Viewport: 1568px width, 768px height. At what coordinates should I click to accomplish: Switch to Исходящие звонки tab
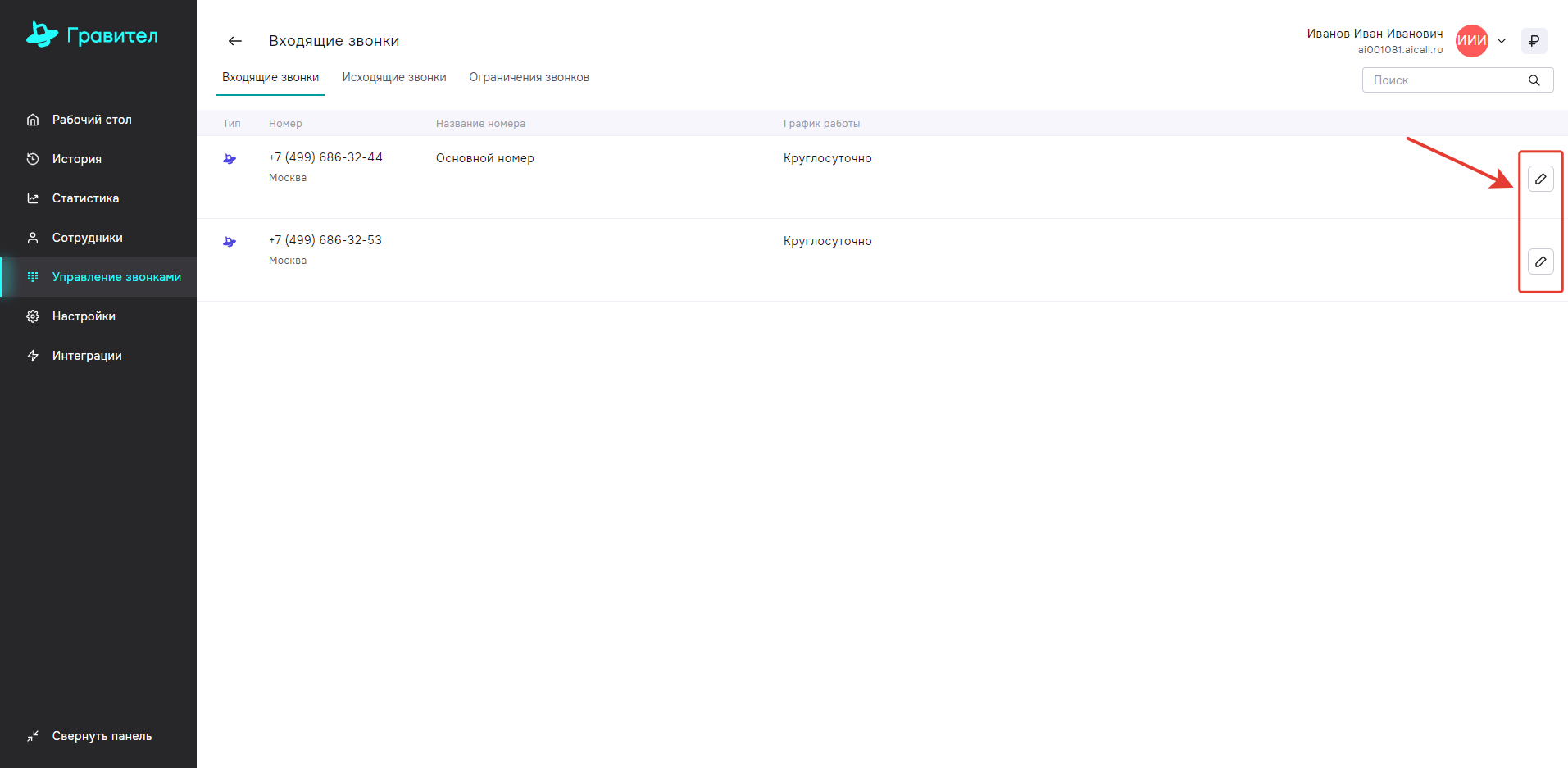[x=394, y=77]
